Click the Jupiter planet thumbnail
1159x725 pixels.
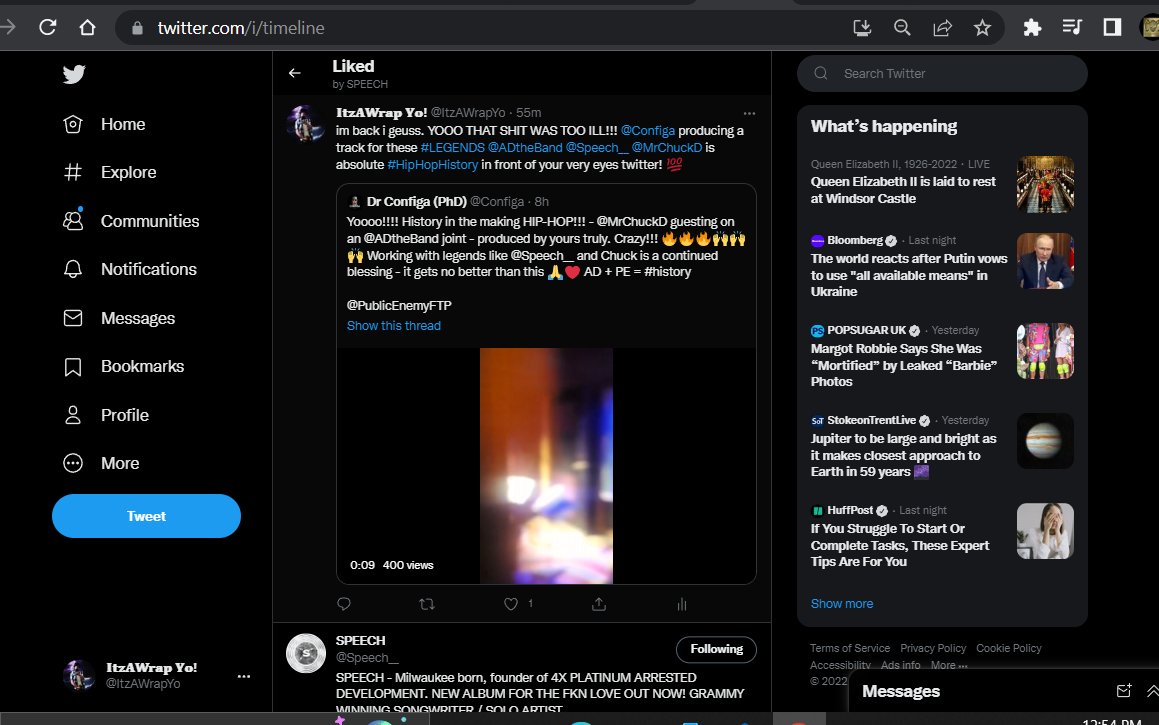click(1045, 441)
